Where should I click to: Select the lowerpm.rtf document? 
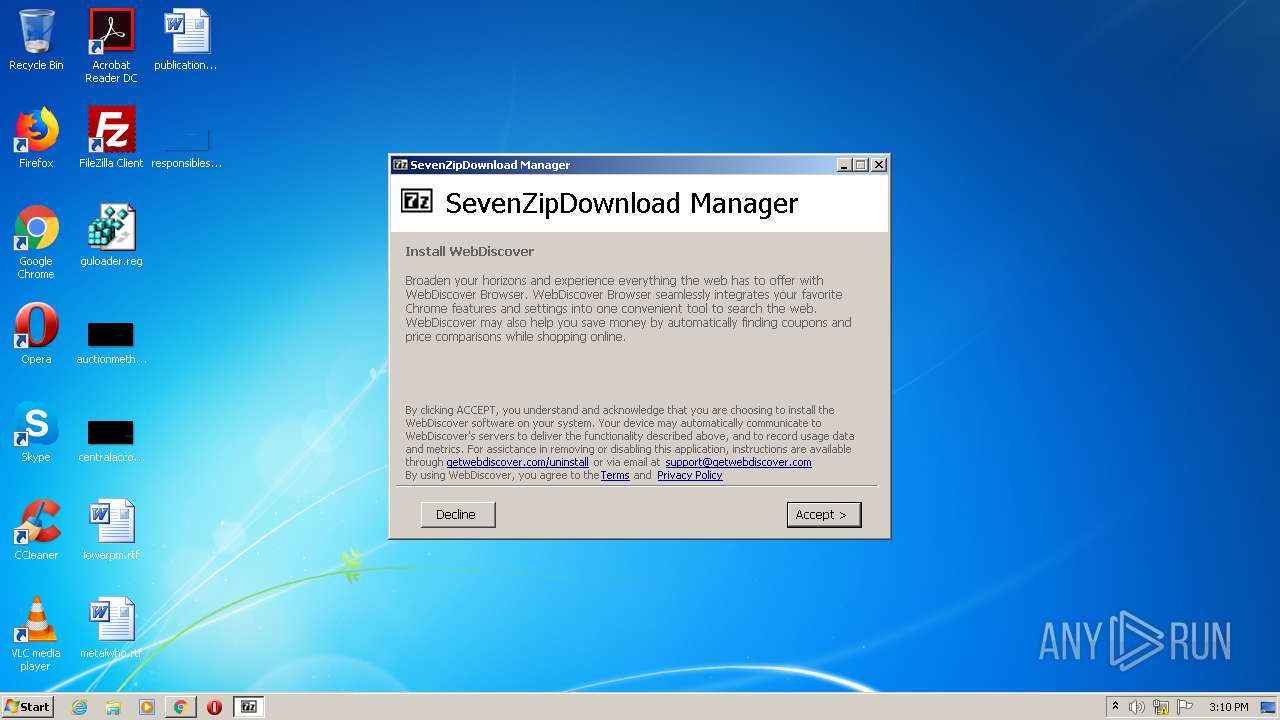coord(111,530)
